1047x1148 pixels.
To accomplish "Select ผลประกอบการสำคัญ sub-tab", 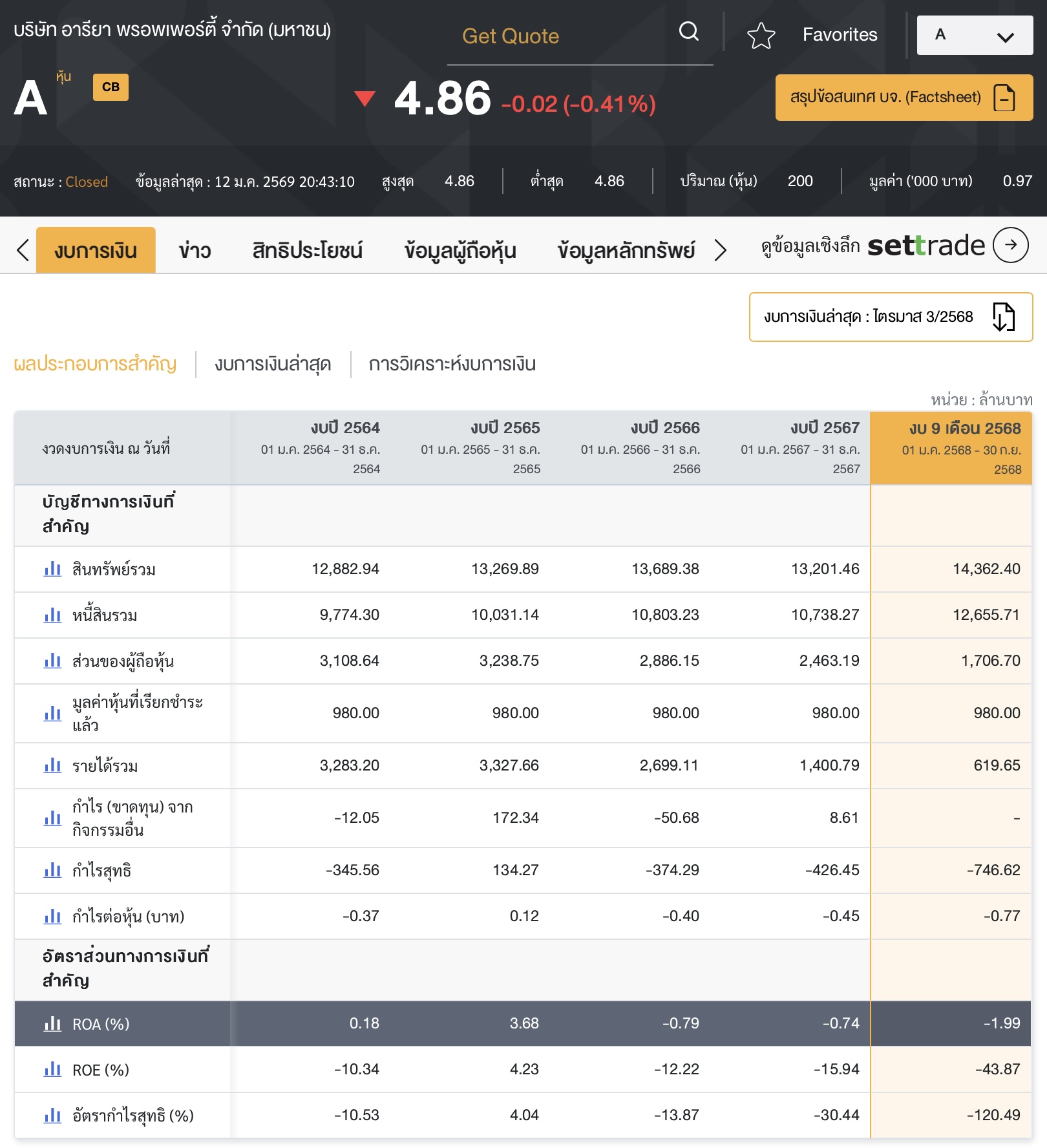I will [x=95, y=364].
